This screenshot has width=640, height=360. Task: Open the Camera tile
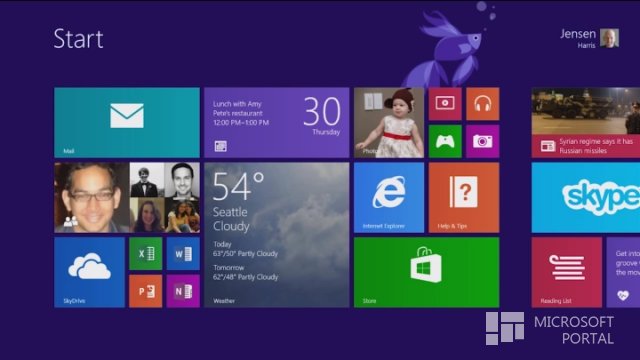click(x=482, y=141)
